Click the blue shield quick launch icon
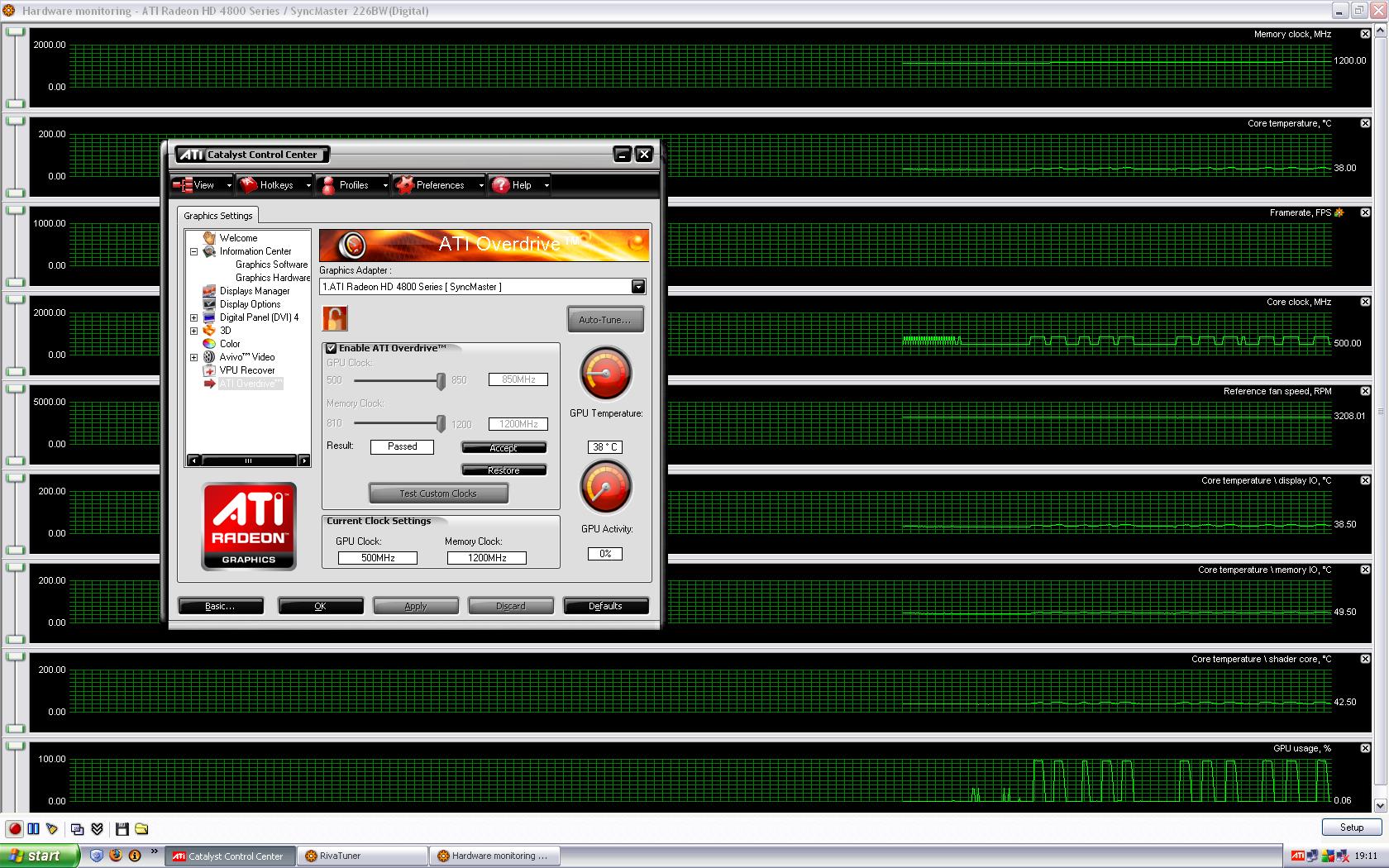The height and width of the screenshot is (868, 1389). pyautogui.click(x=97, y=856)
